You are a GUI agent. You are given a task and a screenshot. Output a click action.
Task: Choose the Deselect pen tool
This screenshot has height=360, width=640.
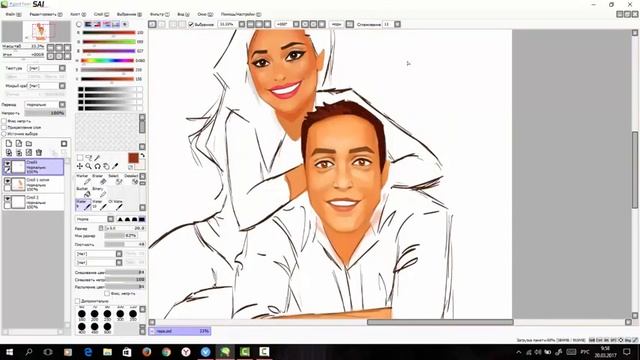[131, 179]
